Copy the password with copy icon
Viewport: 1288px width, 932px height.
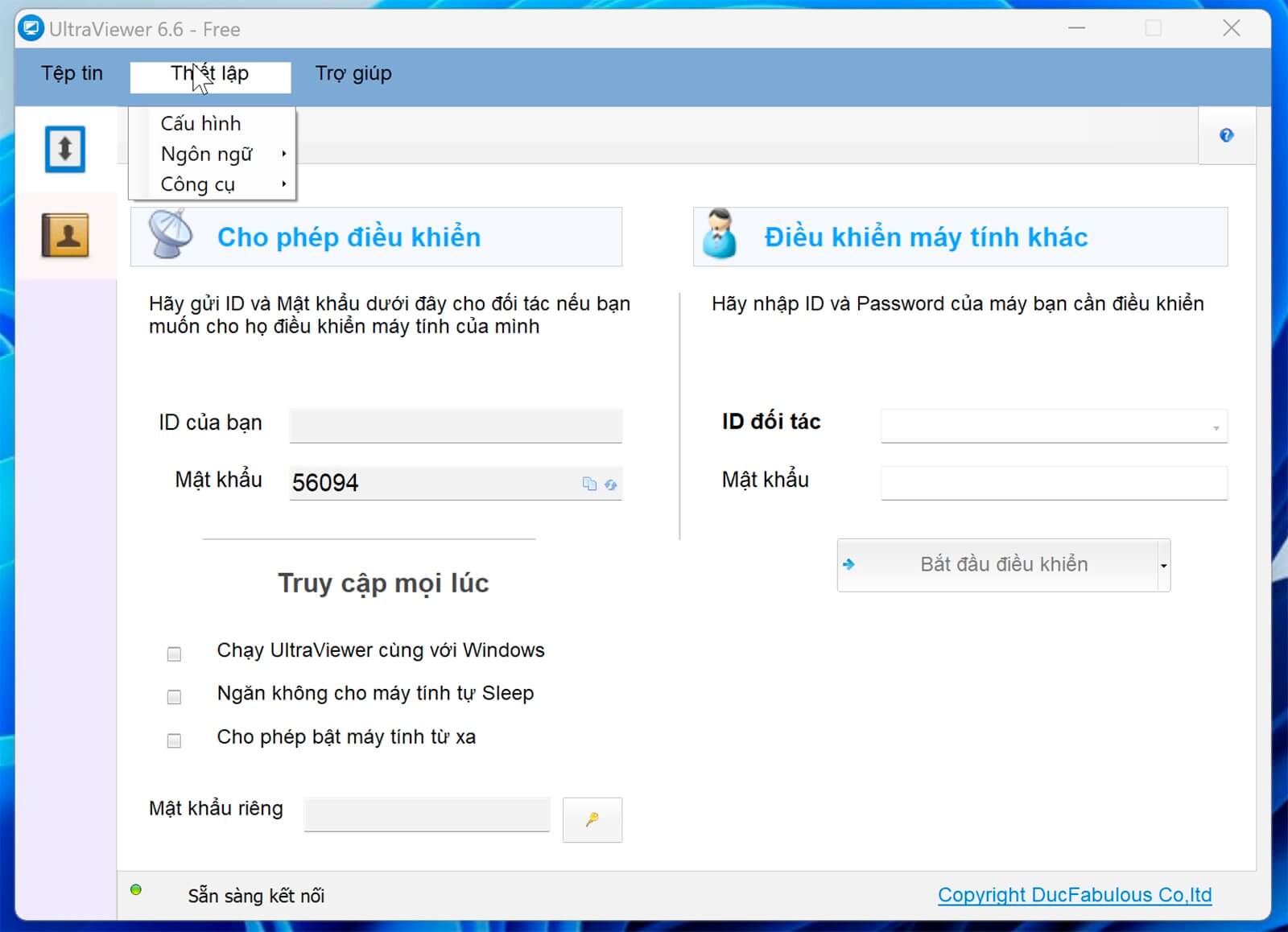[x=589, y=484]
